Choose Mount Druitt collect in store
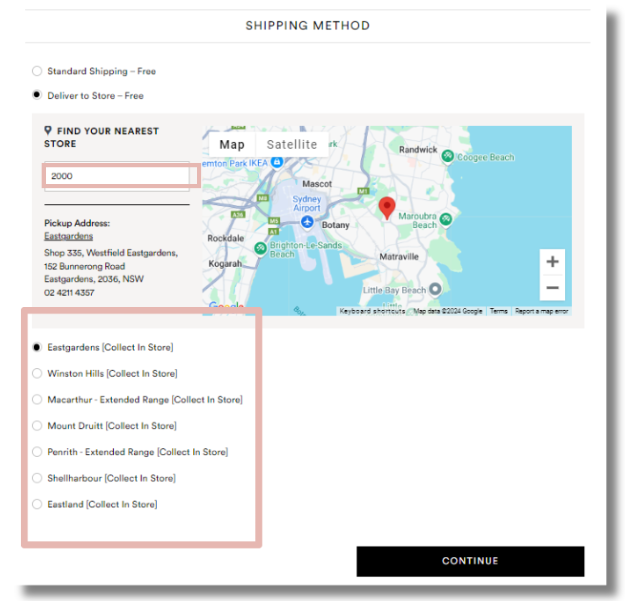 coord(37,426)
